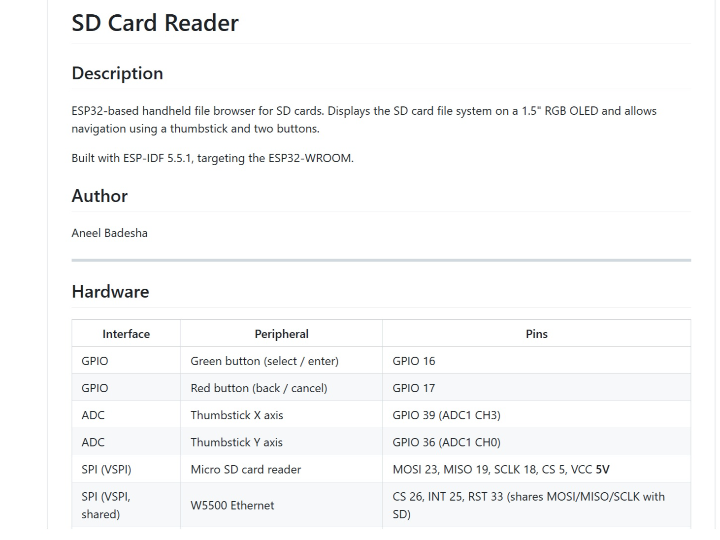Select the "Description" section heading

click(117, 73)
